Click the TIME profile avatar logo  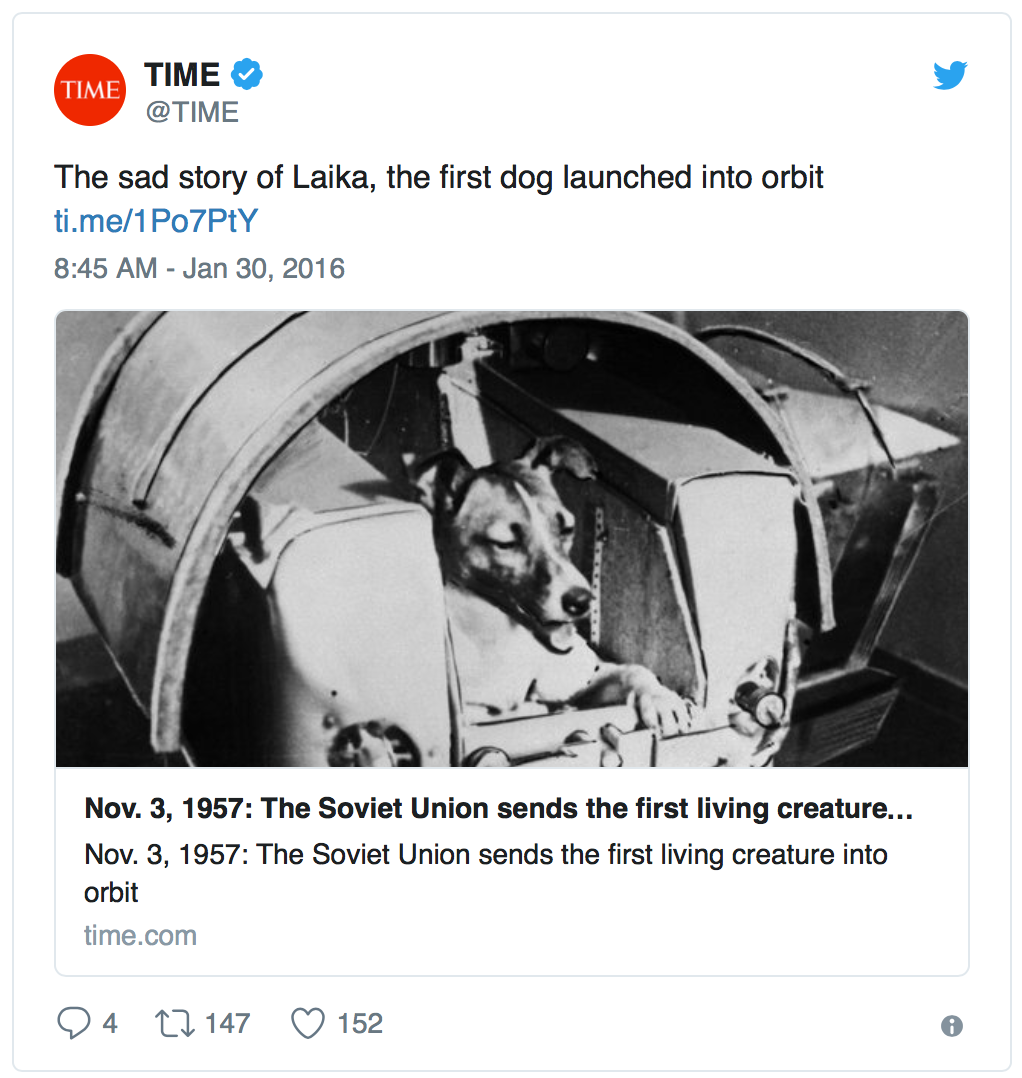(90, 90)
